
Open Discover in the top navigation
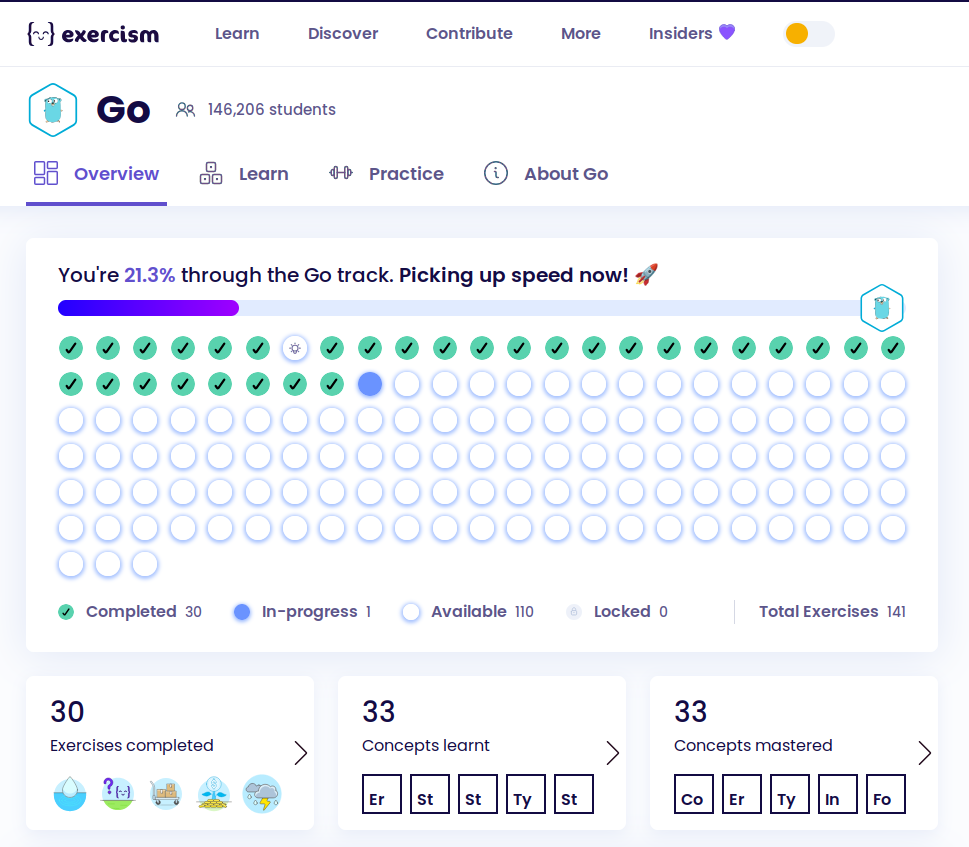pos(342,33)
